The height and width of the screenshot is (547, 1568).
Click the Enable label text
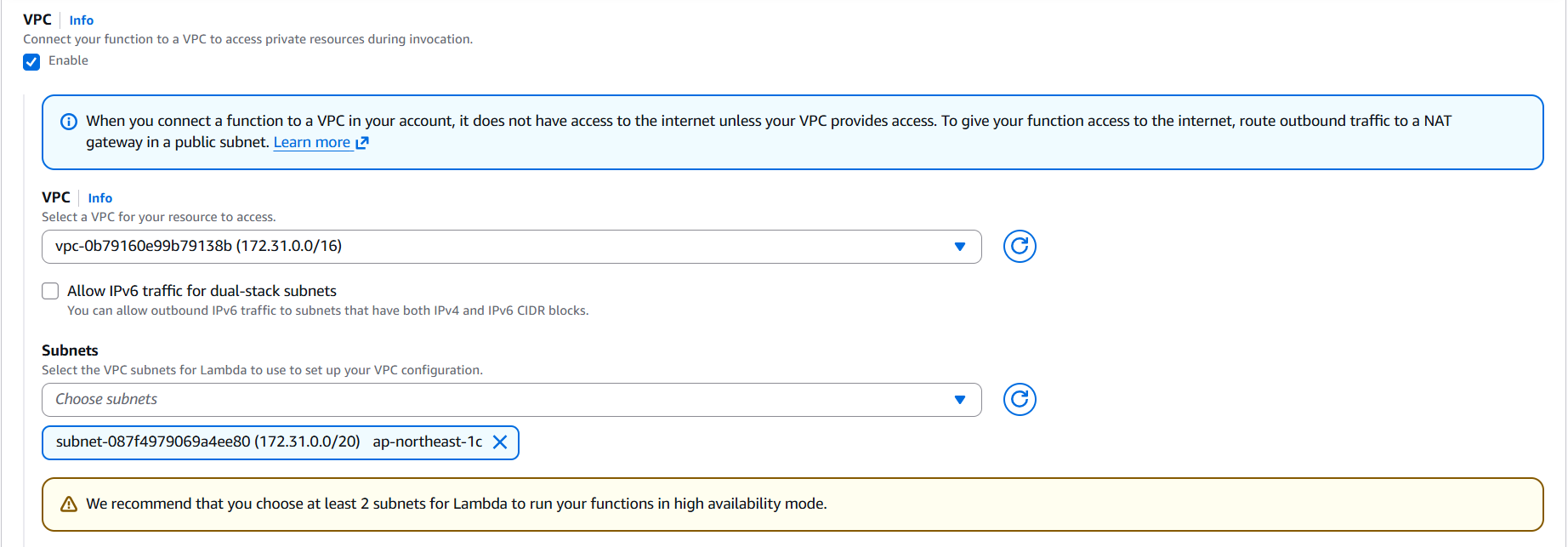68,60
